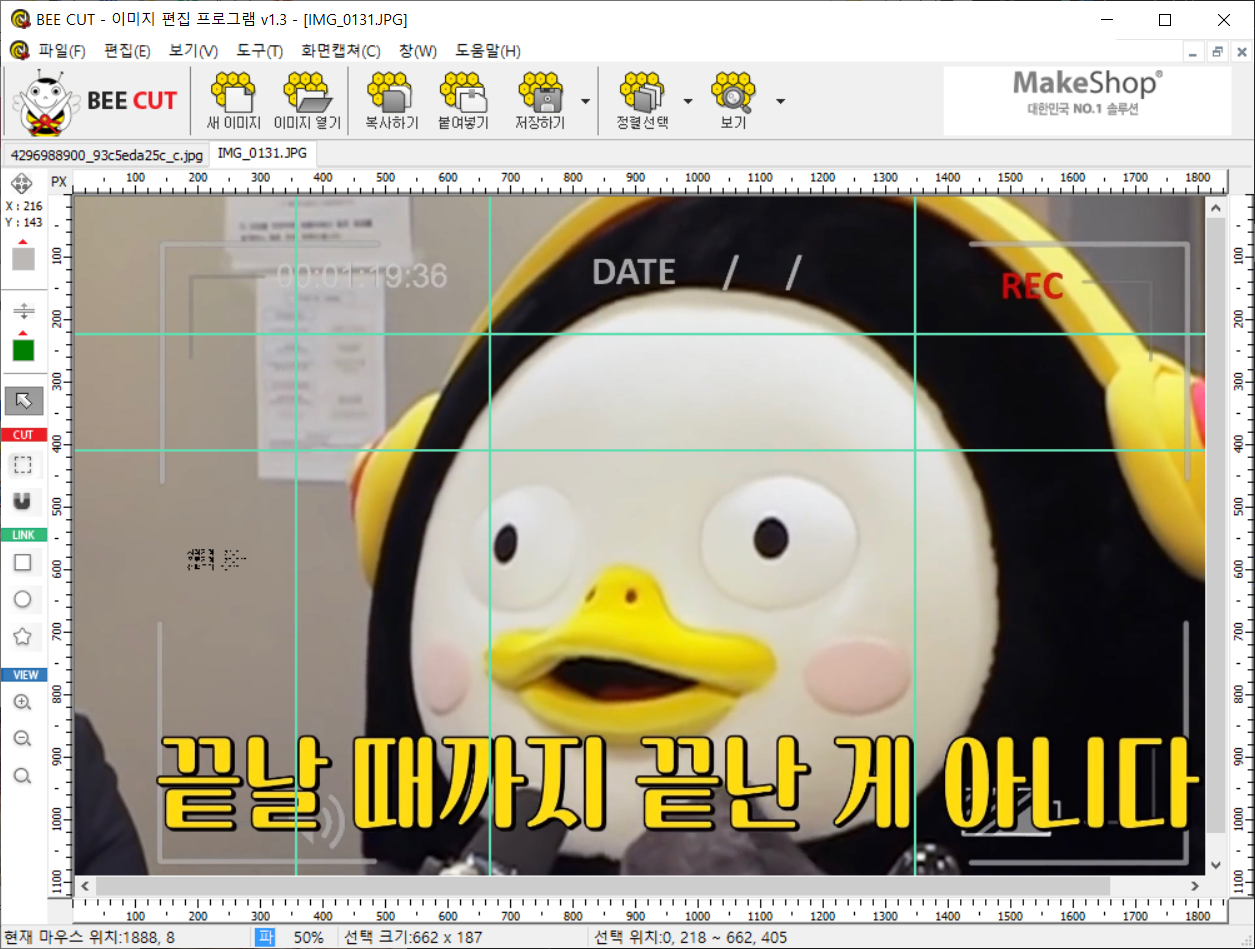The height and width of the screenshot is (949, 1255).
Task: Click the 붙여넣기 (paste) toolbar icon
Action: tap(462, 101)
